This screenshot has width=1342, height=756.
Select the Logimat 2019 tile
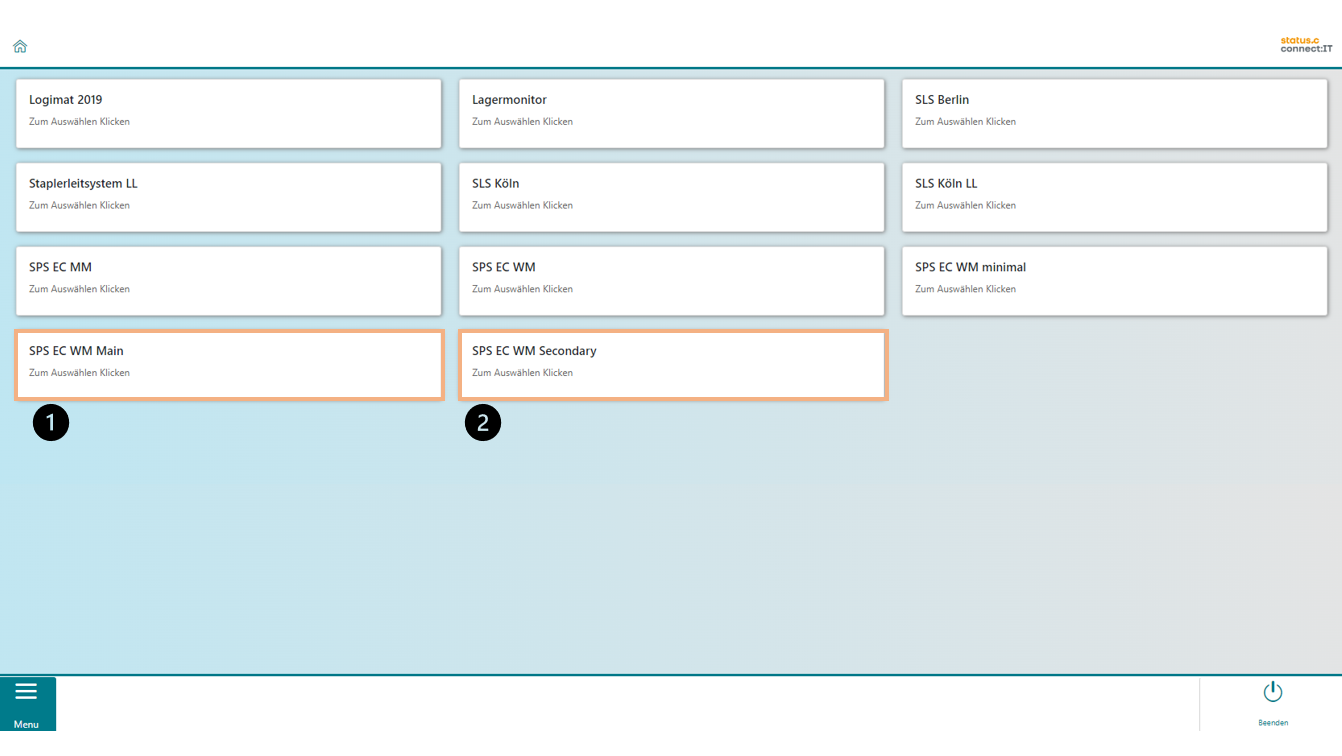click(228, 113)
